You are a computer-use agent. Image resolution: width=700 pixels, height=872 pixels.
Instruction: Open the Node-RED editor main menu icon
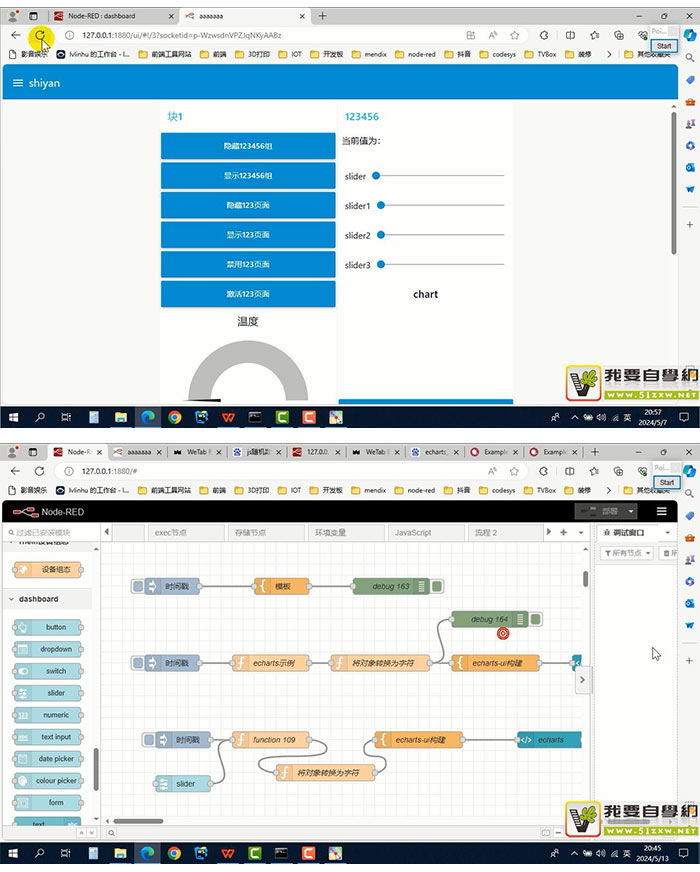662,511
